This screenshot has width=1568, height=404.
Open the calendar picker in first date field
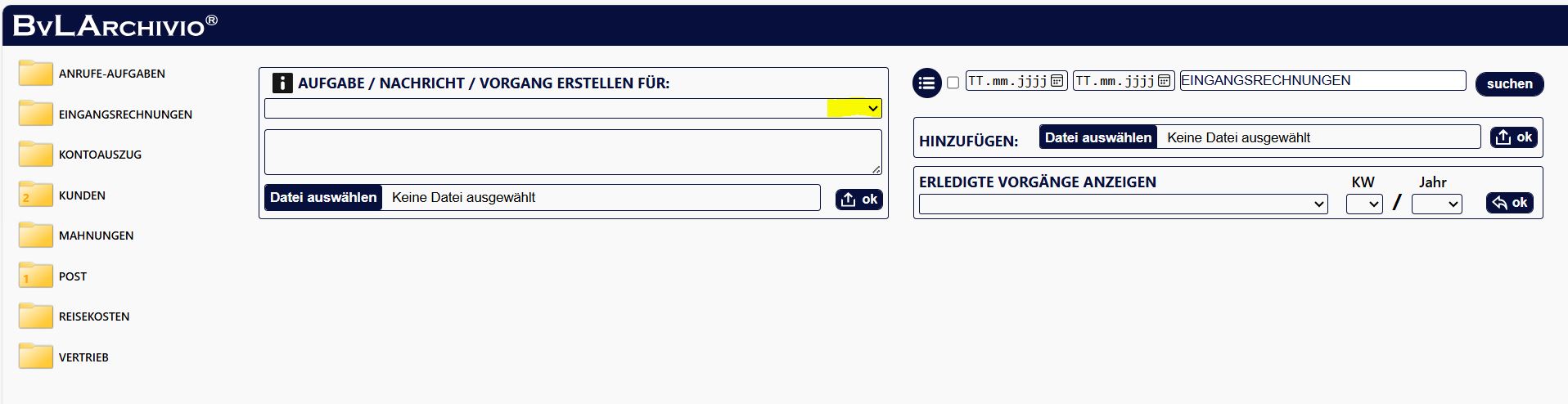coord(1057,81)
